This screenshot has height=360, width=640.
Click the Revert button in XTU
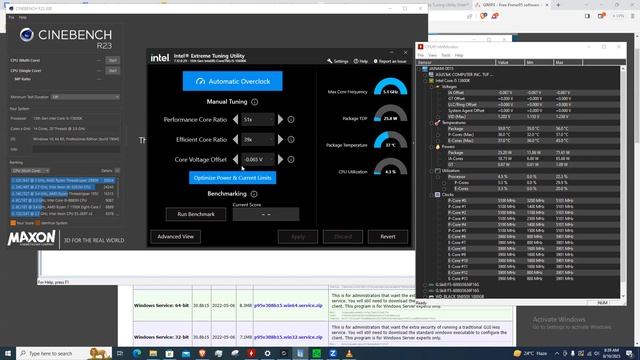click(x=388, y=236)
